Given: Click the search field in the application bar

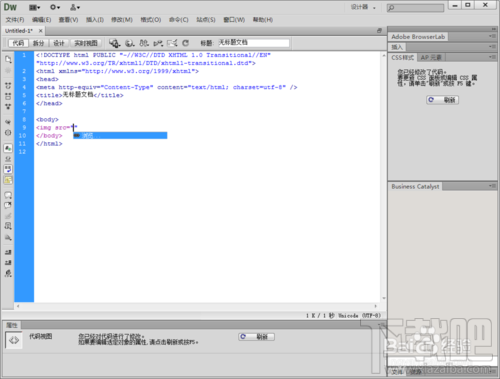Looking at the screenshot, I should [x=415, y=8].
